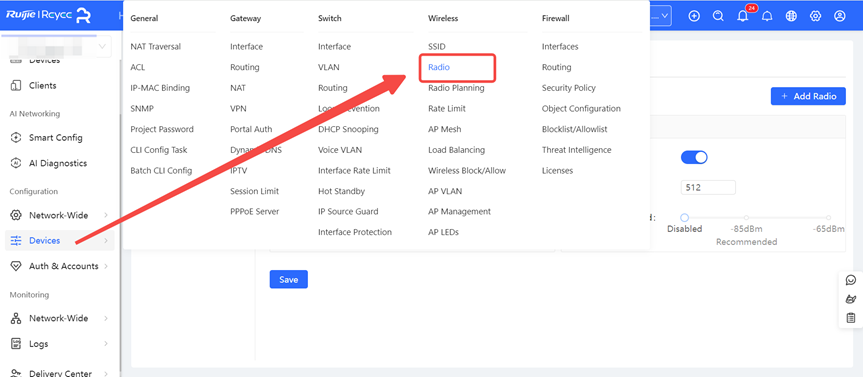Image resolution: width=863 pixels, height=377 pixels.
Task: Click the clipboard icon on right edge
Action: click(x=851, y=318)
